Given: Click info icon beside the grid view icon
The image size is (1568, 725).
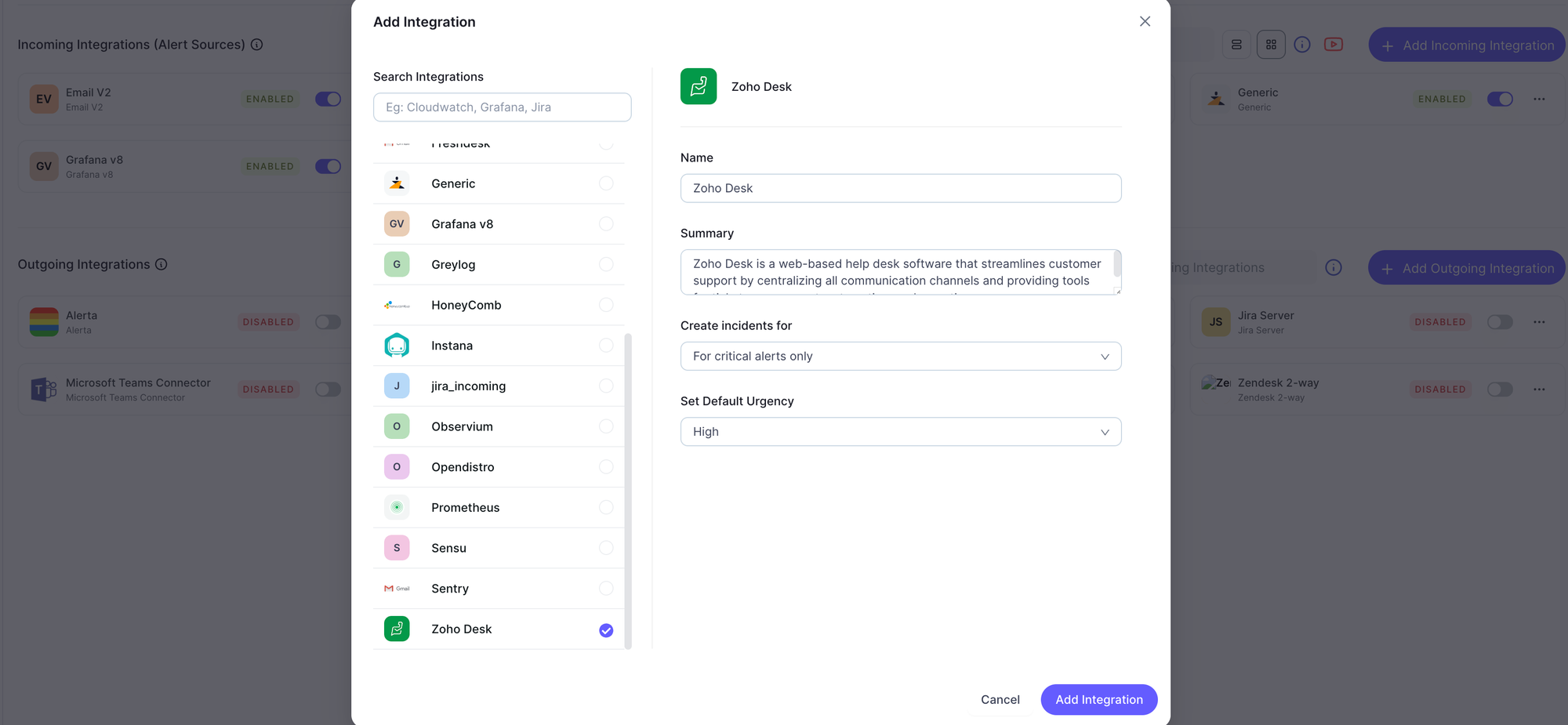Looking at the screenshot, I should tap(1302, 45).
